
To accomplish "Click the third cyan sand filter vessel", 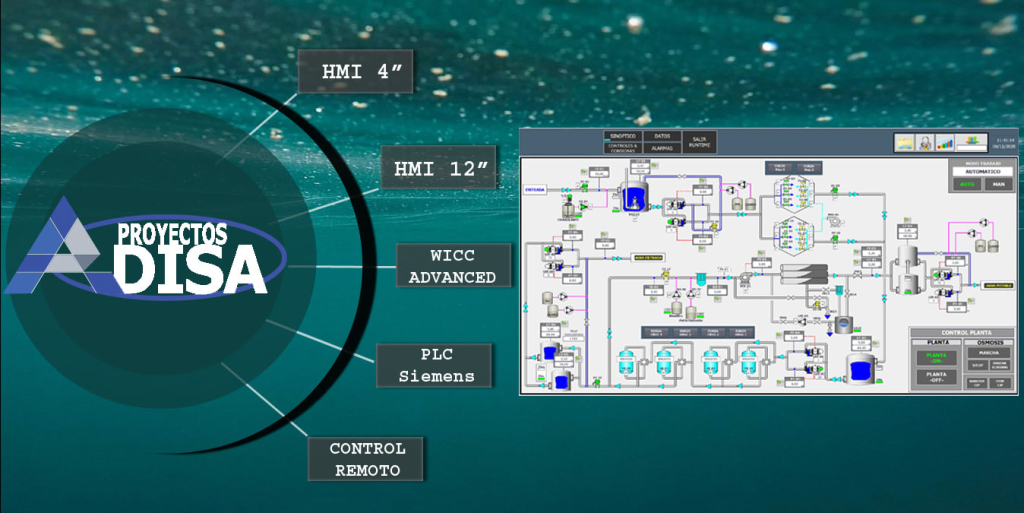I will (711, 362).
